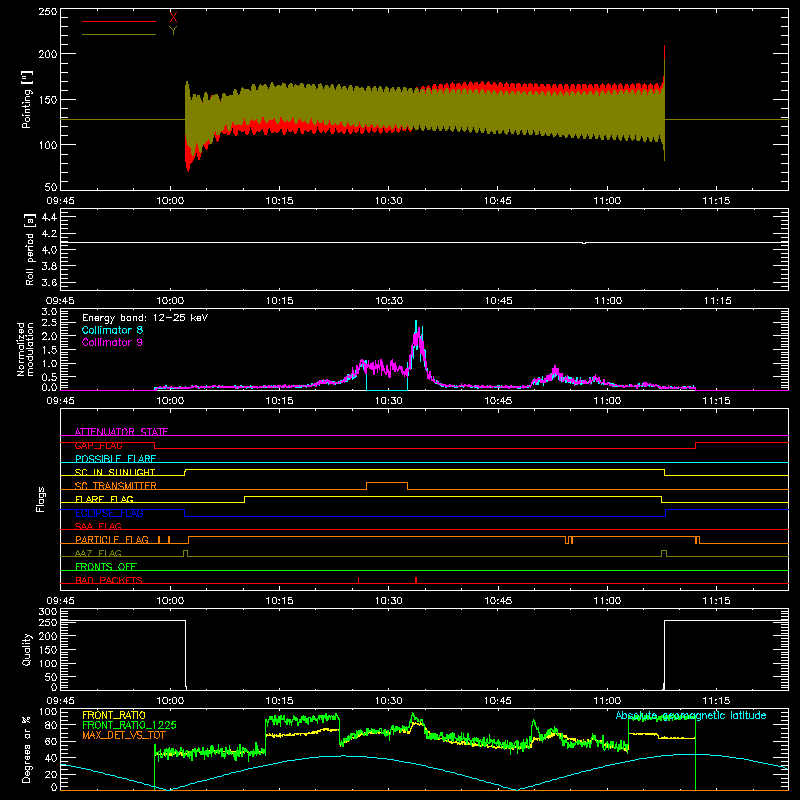Click the ATTENUATOR_STATE flag label
The image size is (800, 800).
(121, 432)
